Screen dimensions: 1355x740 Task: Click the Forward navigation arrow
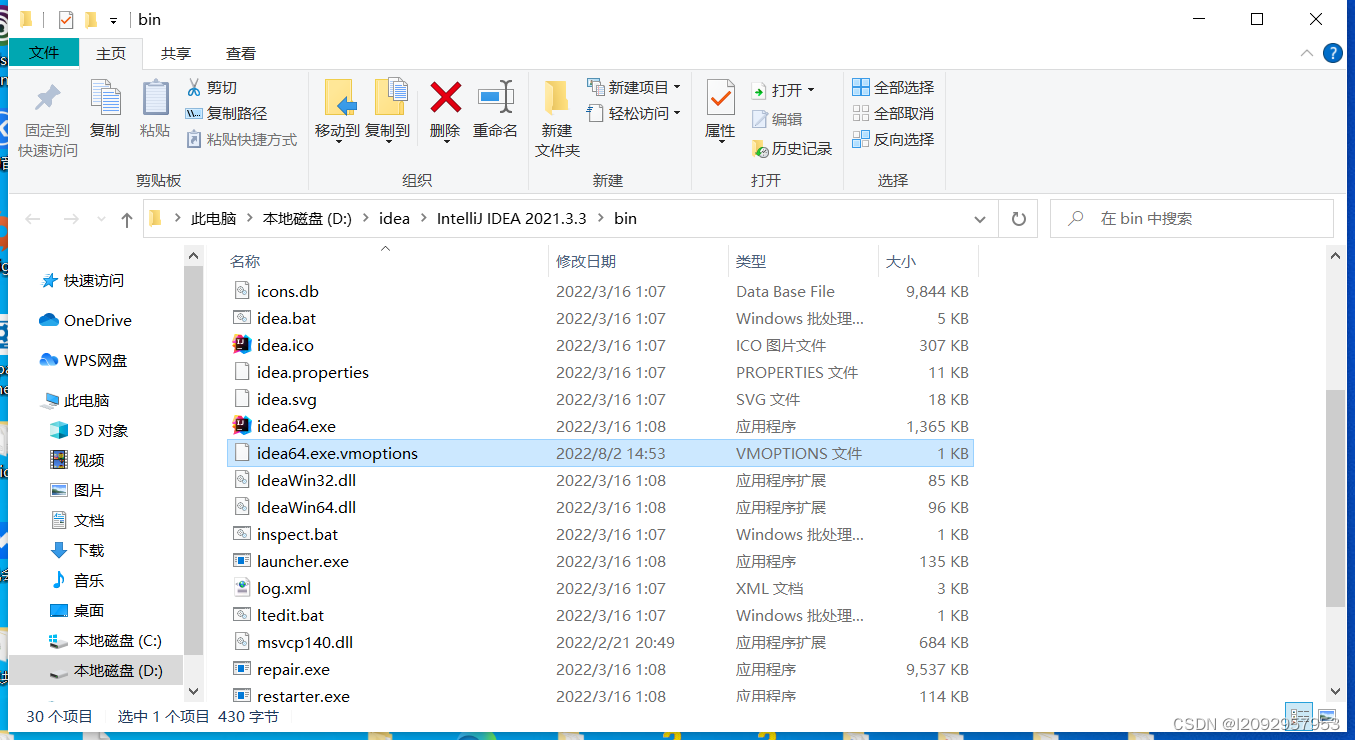[70, 219]
